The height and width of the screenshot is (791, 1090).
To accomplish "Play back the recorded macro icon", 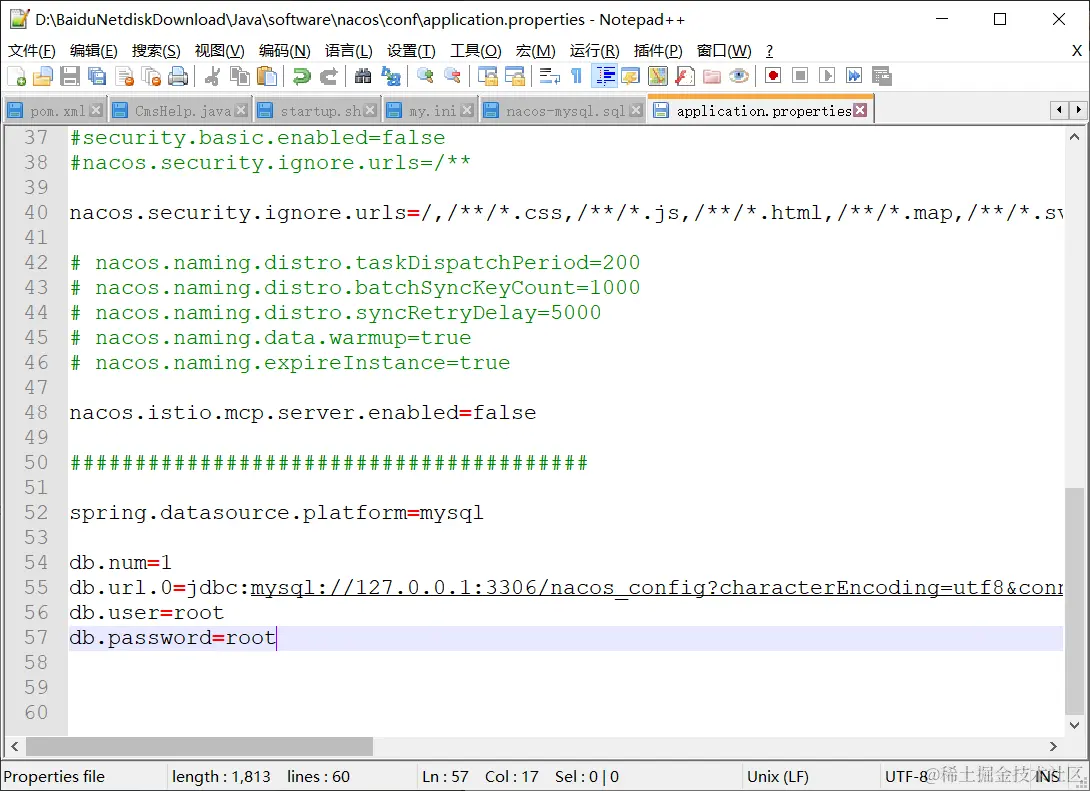I will click(827, 76).
